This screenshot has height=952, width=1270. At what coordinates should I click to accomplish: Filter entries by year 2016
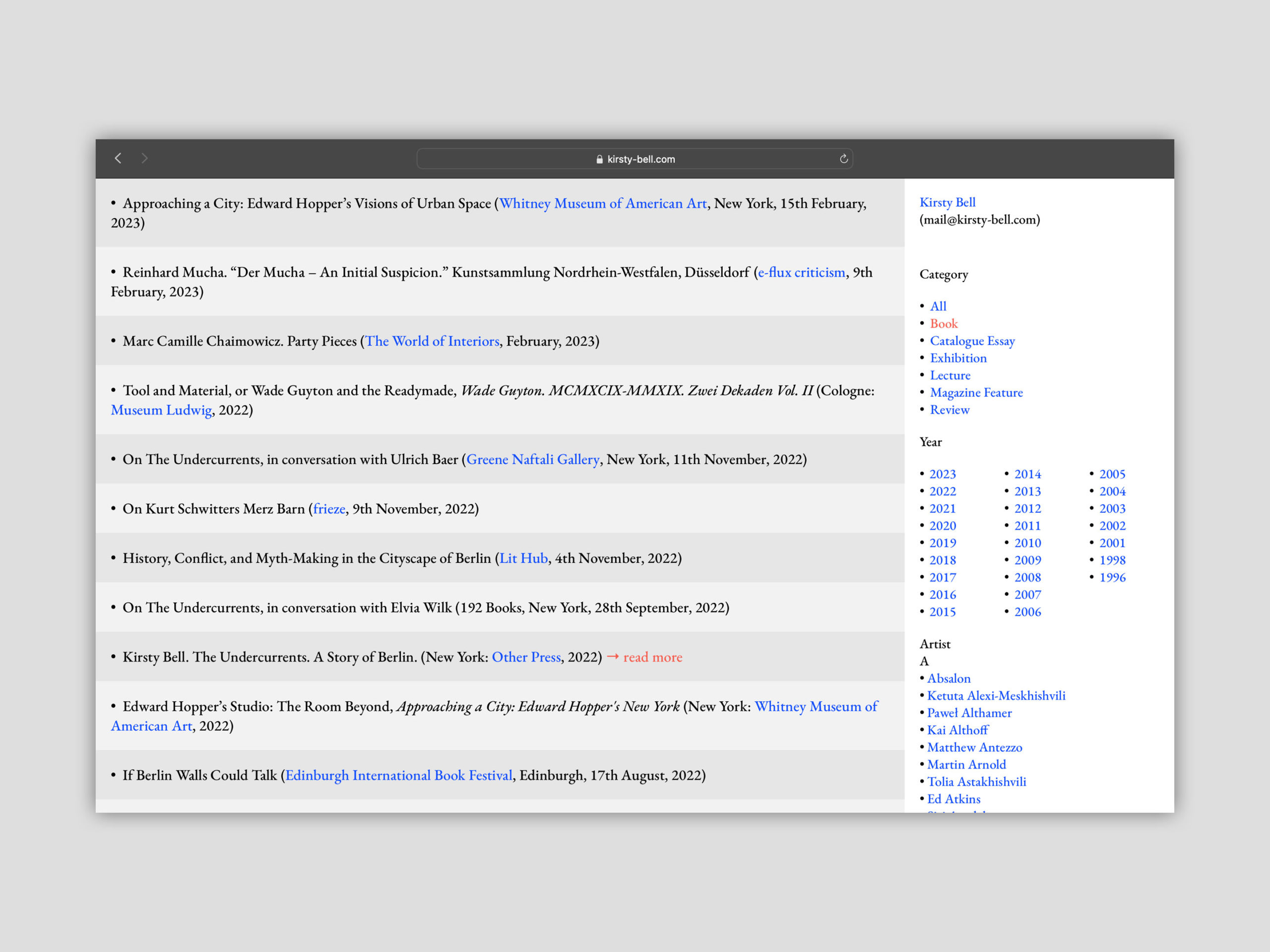[x=943, y=595]
